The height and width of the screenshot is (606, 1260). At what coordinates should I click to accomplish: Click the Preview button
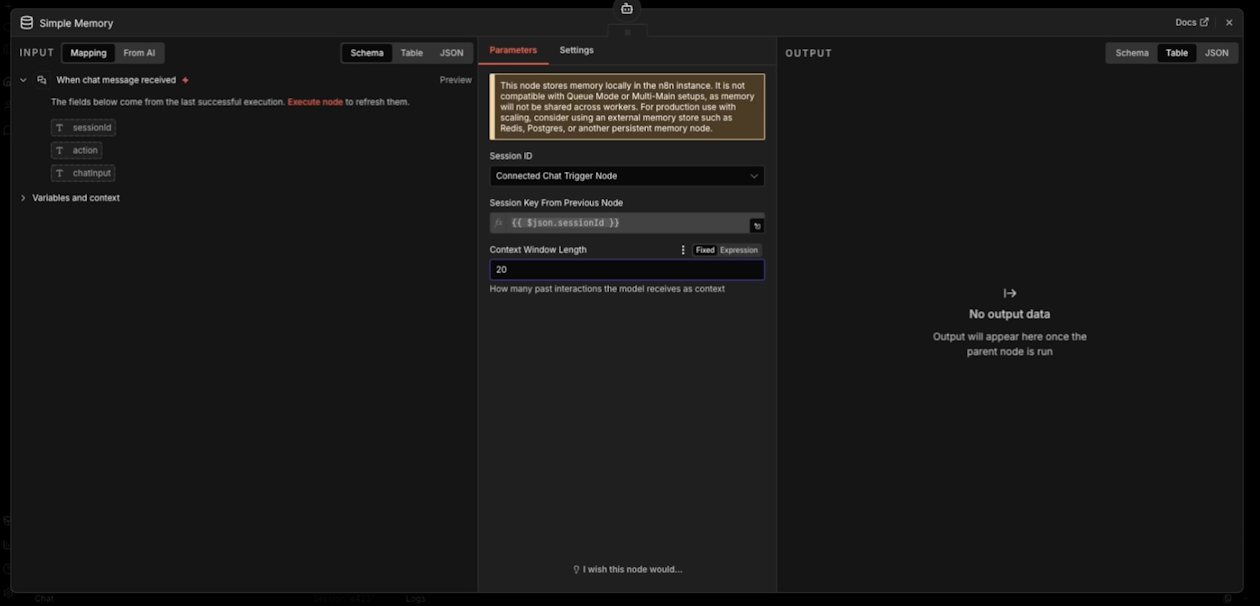tap(456, 80)
